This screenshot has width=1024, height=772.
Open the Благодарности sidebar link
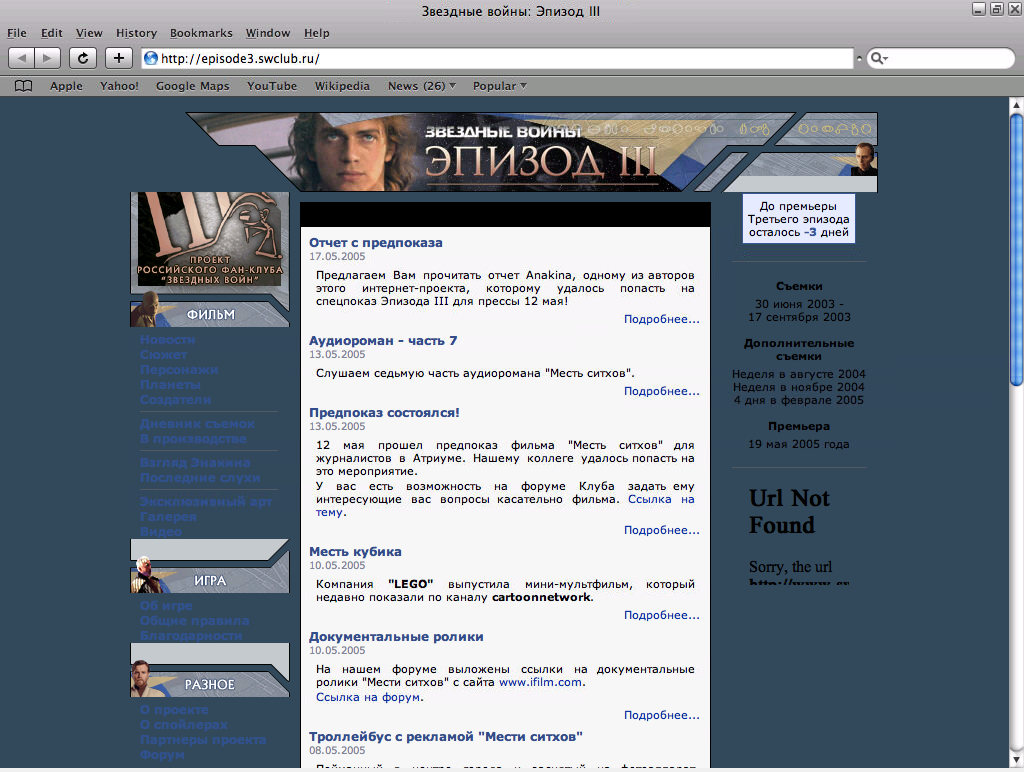[x=191, y=635]
